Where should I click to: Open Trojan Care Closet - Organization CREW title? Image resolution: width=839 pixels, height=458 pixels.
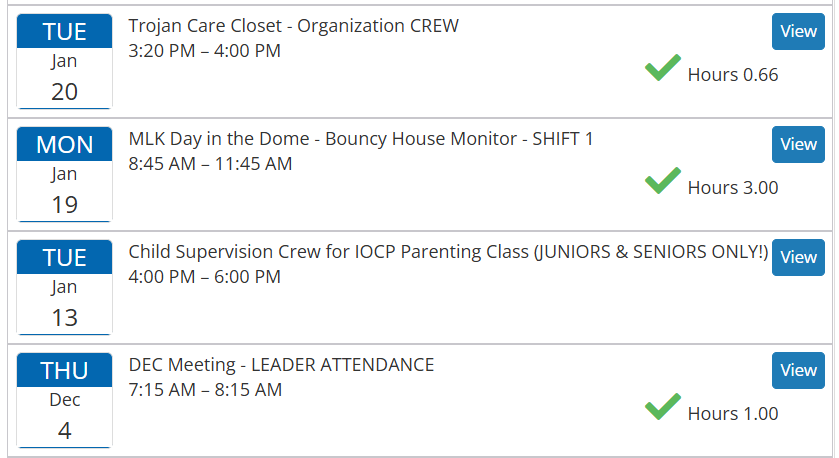[x=293, y=26]
